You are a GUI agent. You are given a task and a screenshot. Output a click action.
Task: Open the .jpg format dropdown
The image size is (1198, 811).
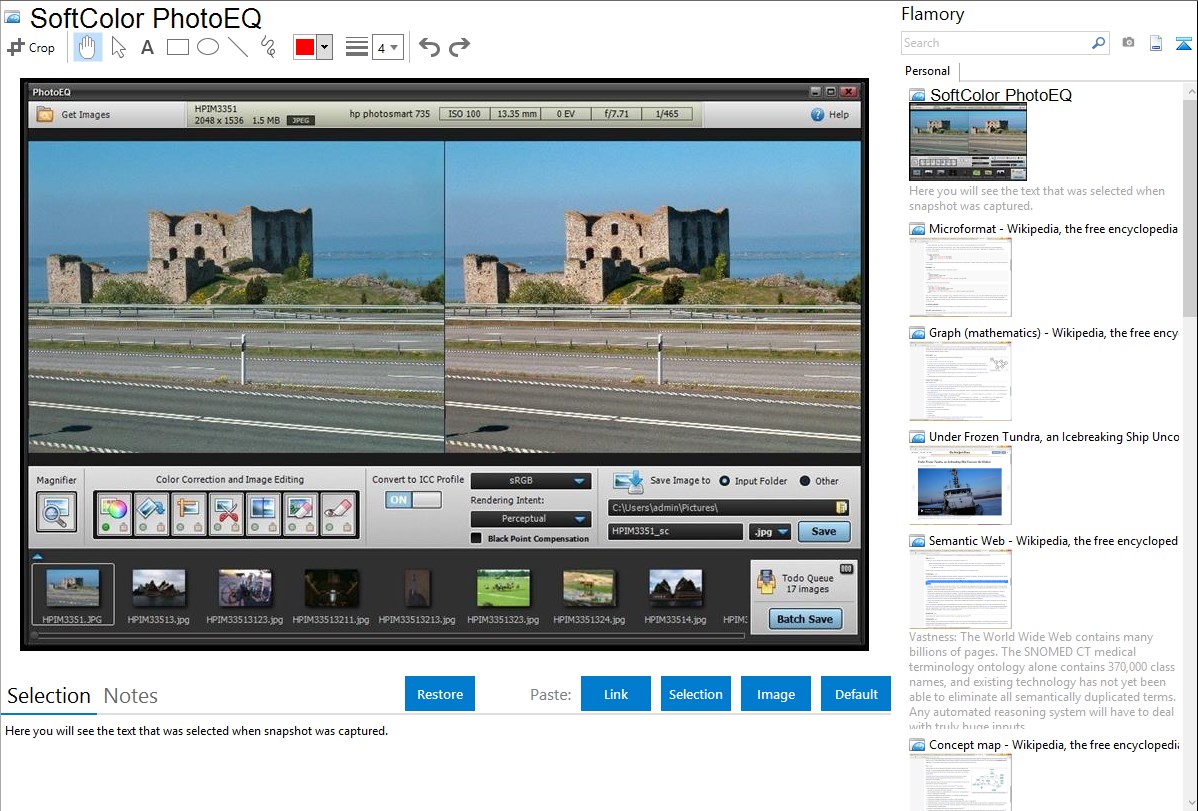pos(769,532)
